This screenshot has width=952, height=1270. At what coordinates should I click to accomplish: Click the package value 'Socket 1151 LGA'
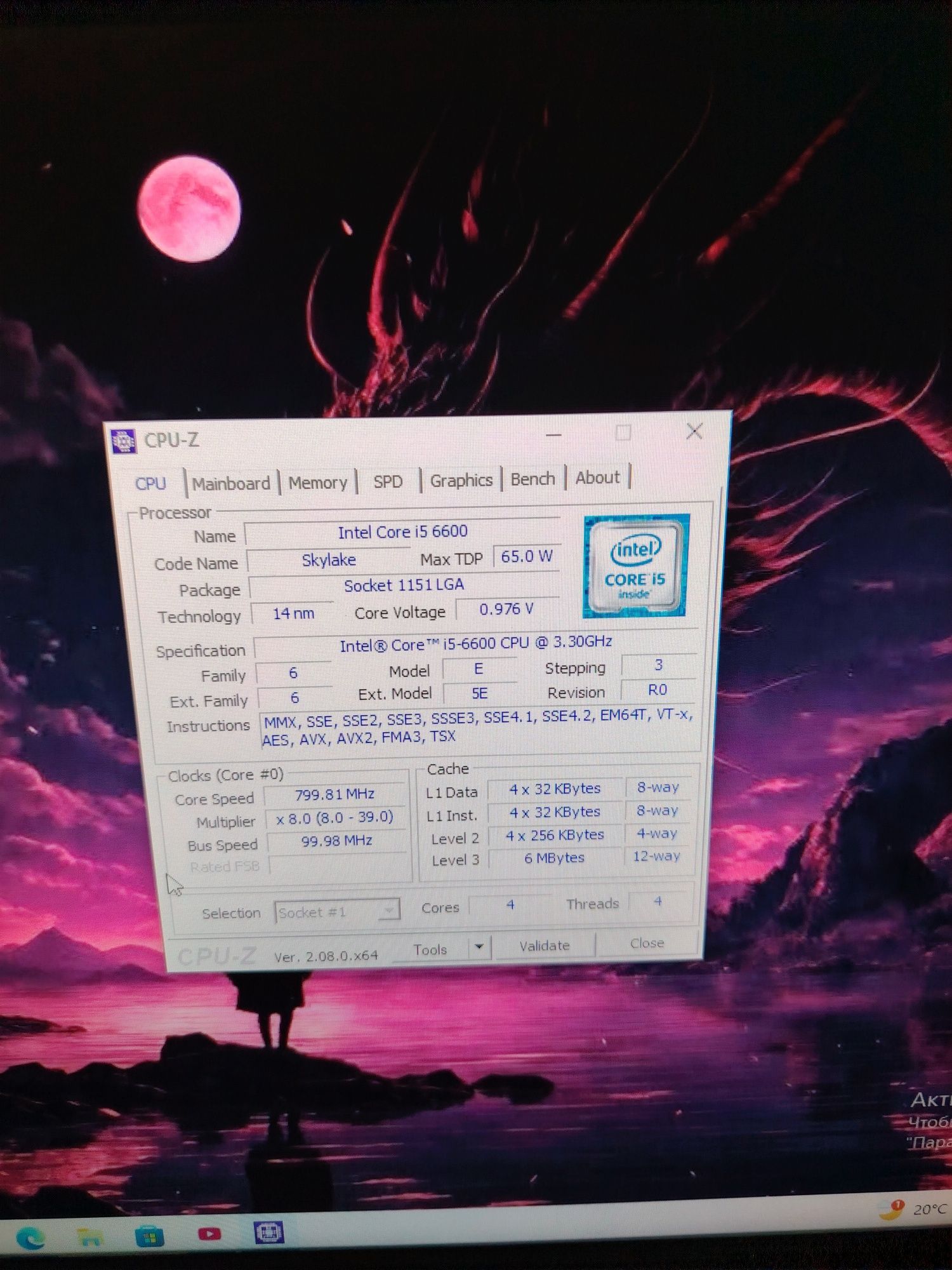pos(404,585)
